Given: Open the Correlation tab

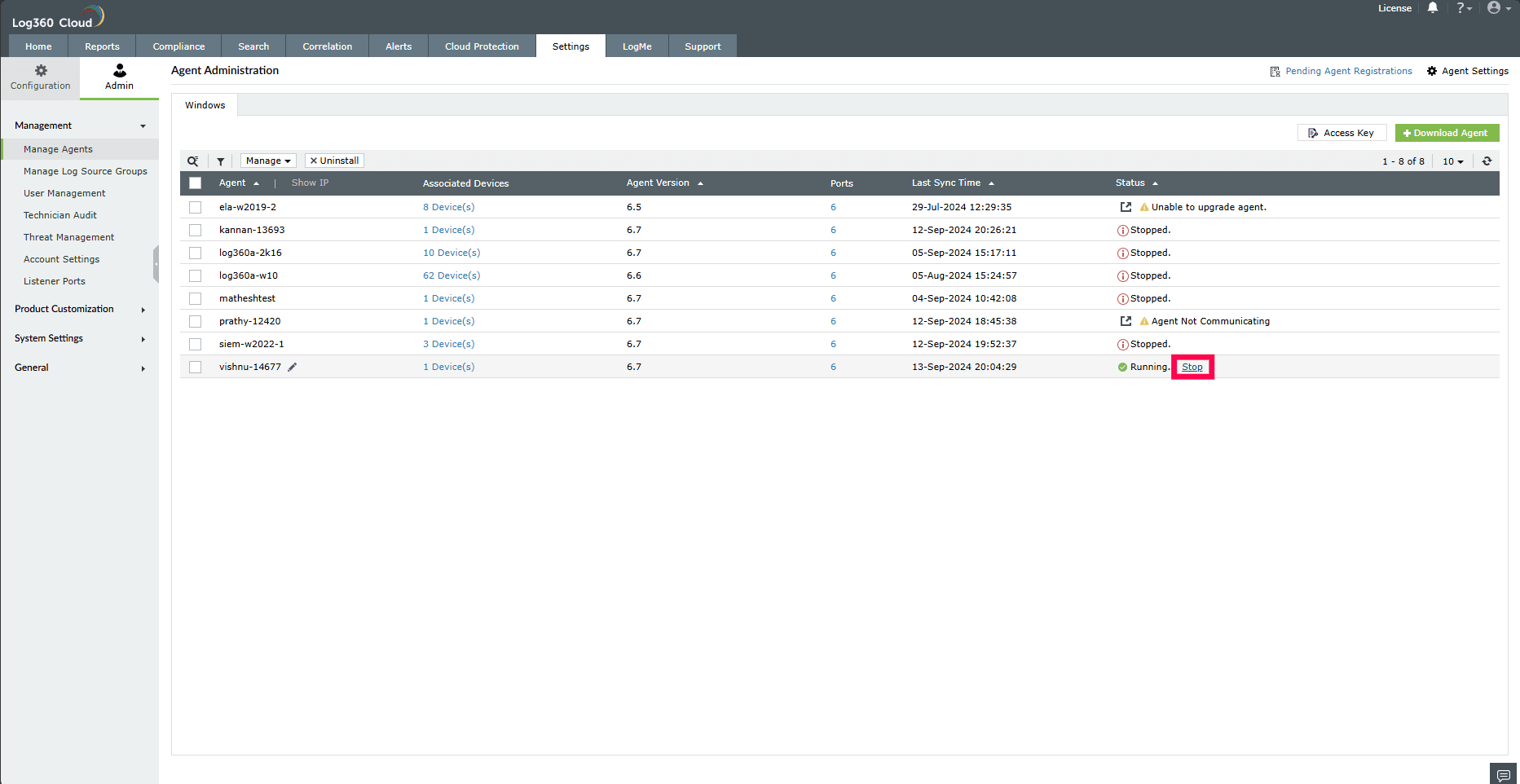Looking at the screenshot, I should click(x=327, y=46).
